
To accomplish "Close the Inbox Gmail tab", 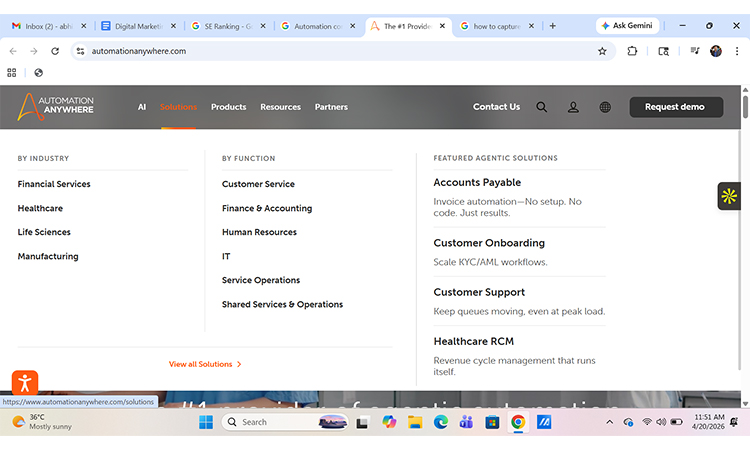I will click(x=84, y=26).
